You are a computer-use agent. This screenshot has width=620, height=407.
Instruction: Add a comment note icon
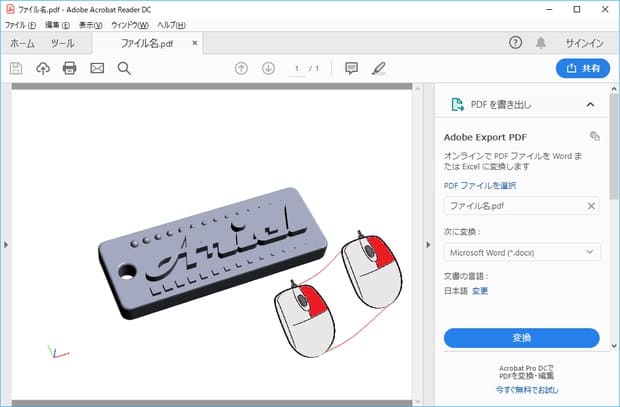[x=351, y=68]
